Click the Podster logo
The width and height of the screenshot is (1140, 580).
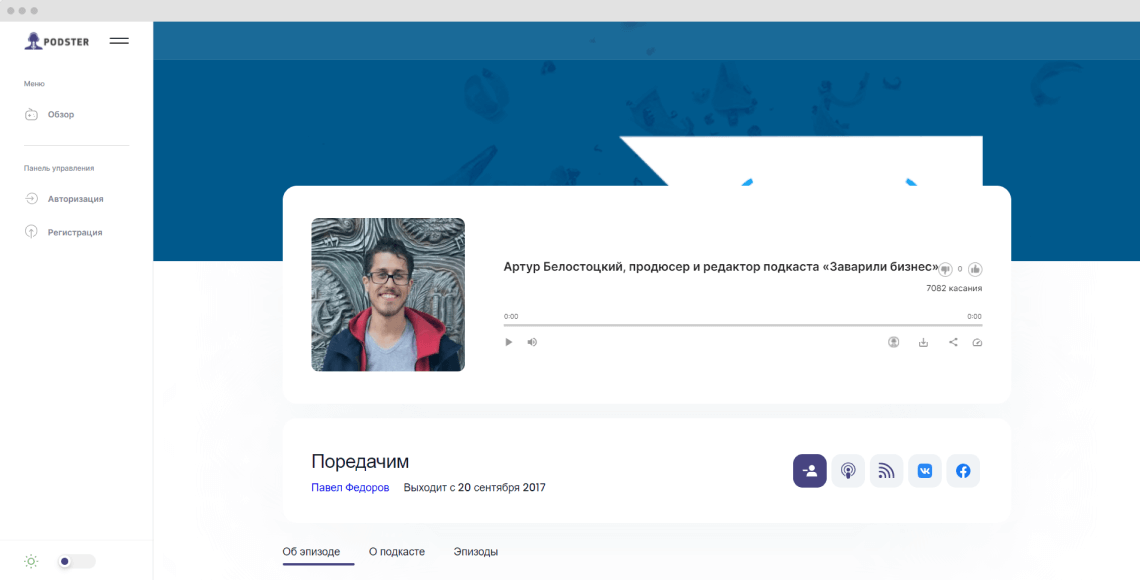[x=57, y=40]
